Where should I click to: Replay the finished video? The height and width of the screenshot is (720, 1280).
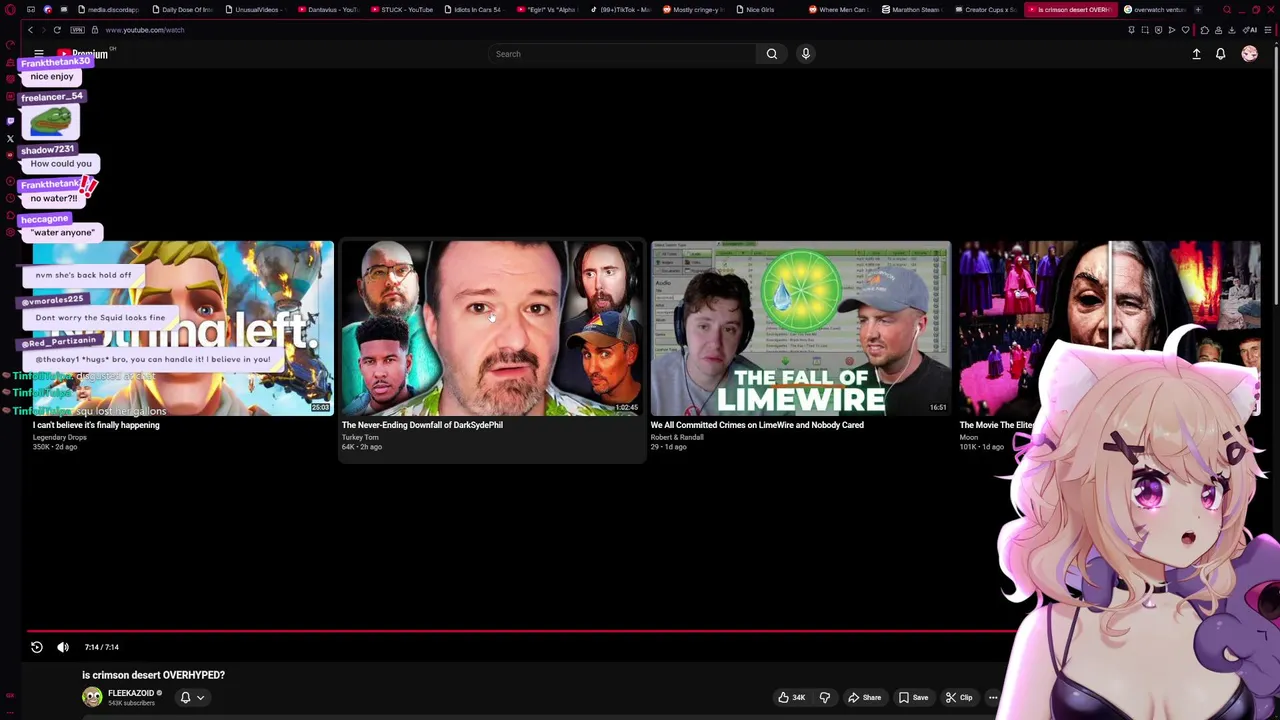click(37, 647)
